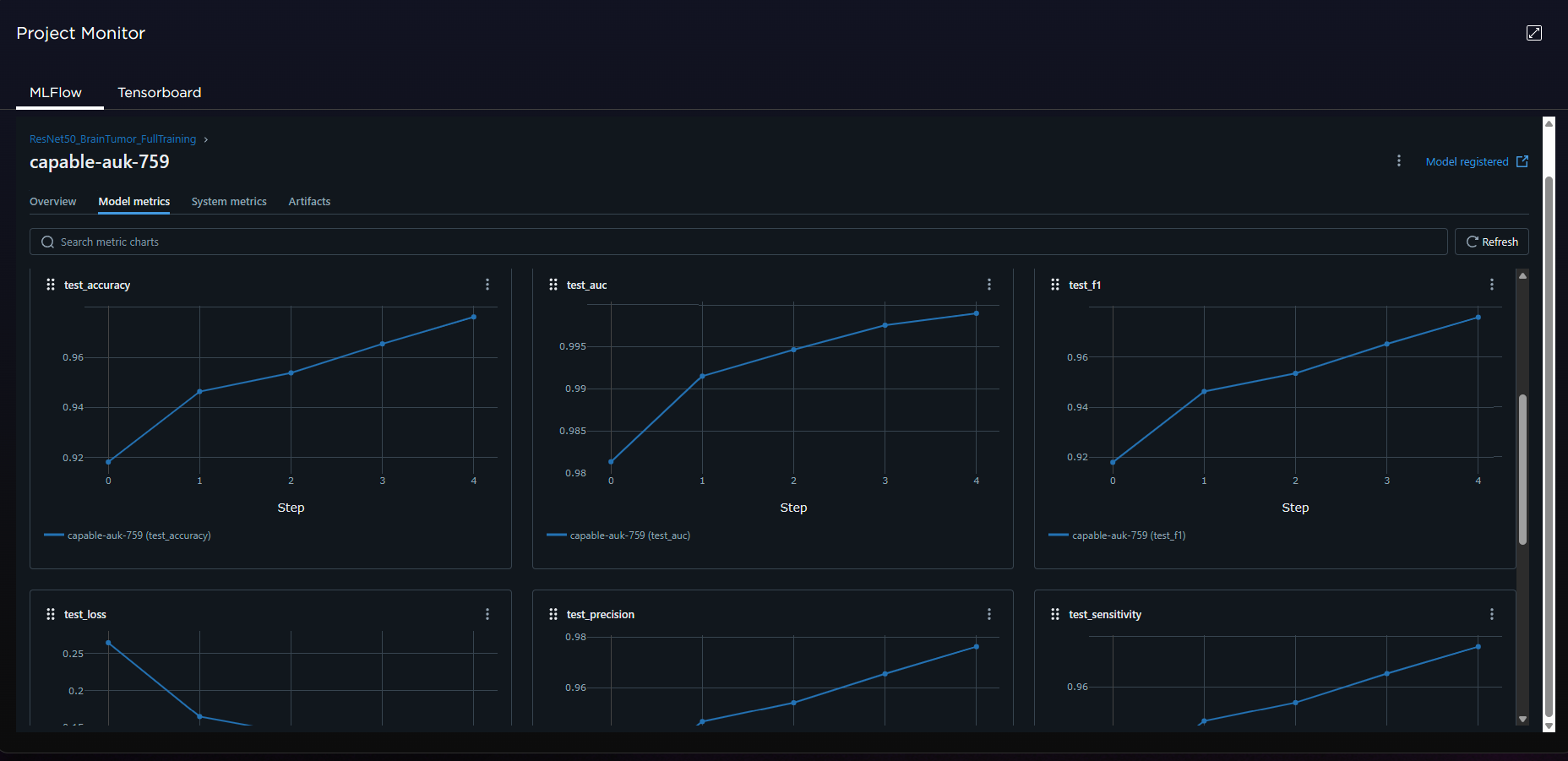The width and height of the screenshot is (1568, 761).
Task: Click the Step axis label under test_auc
Action: point(793,508)
